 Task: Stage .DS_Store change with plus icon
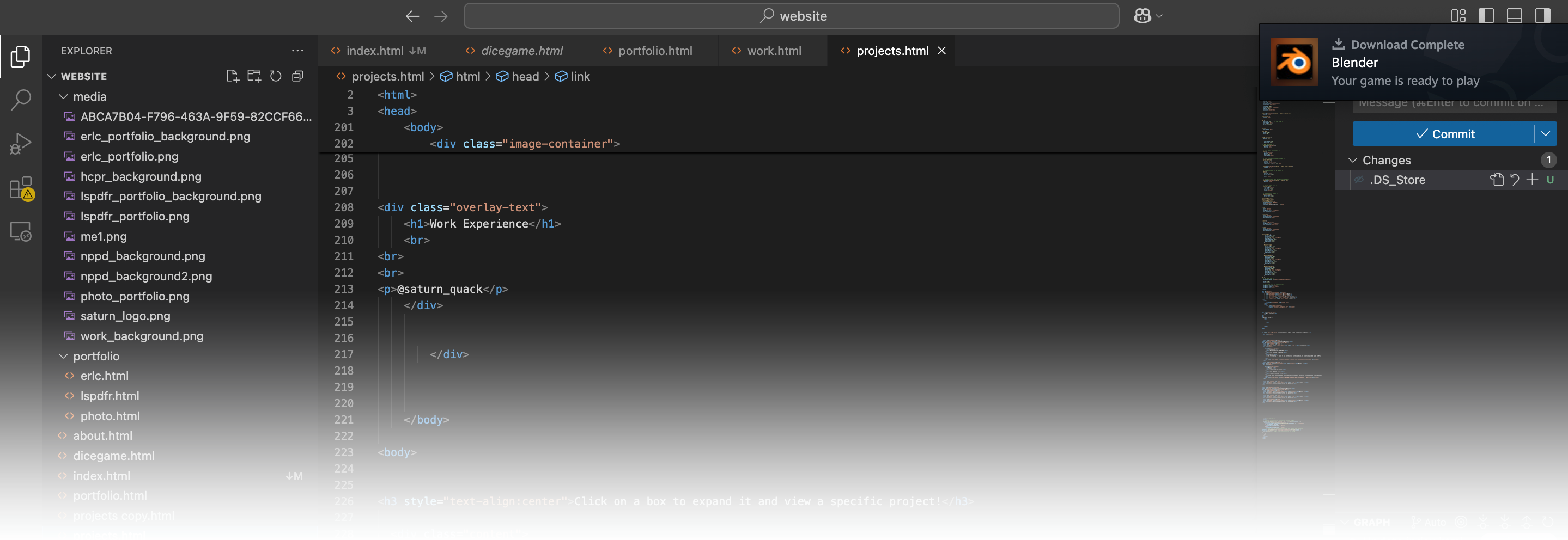tap(1532, 180)
